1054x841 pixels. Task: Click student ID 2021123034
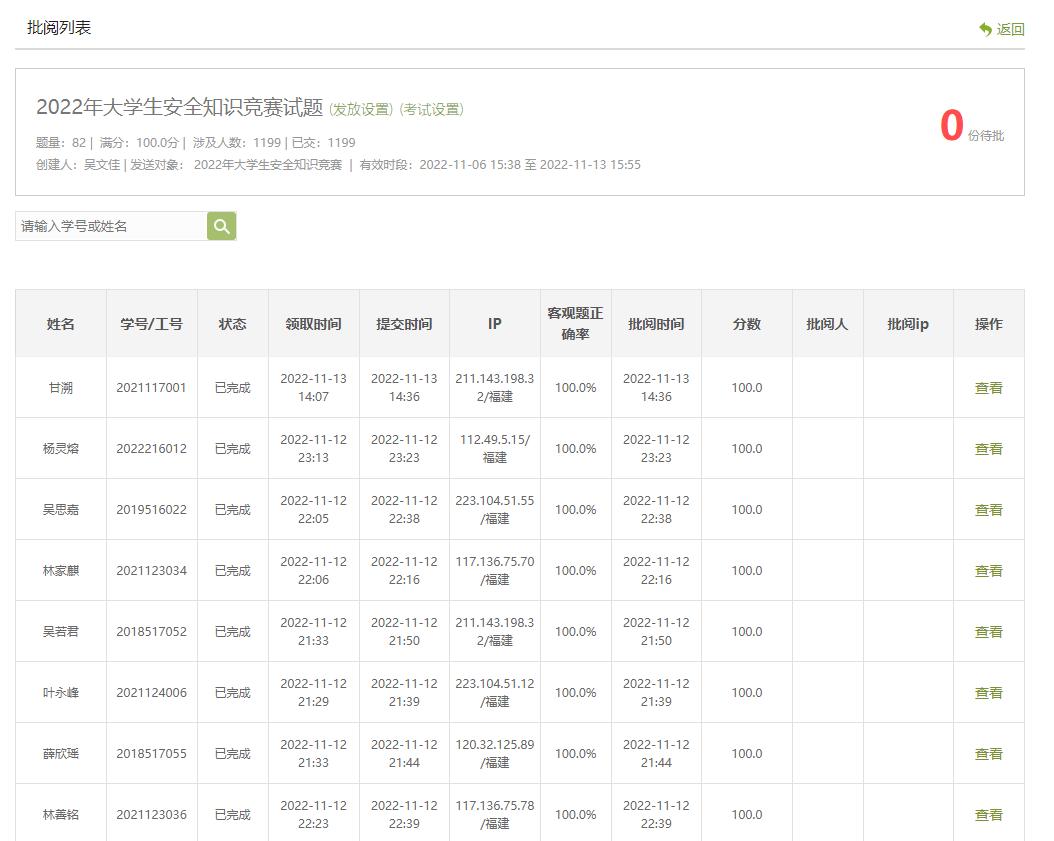pos(151,571)
